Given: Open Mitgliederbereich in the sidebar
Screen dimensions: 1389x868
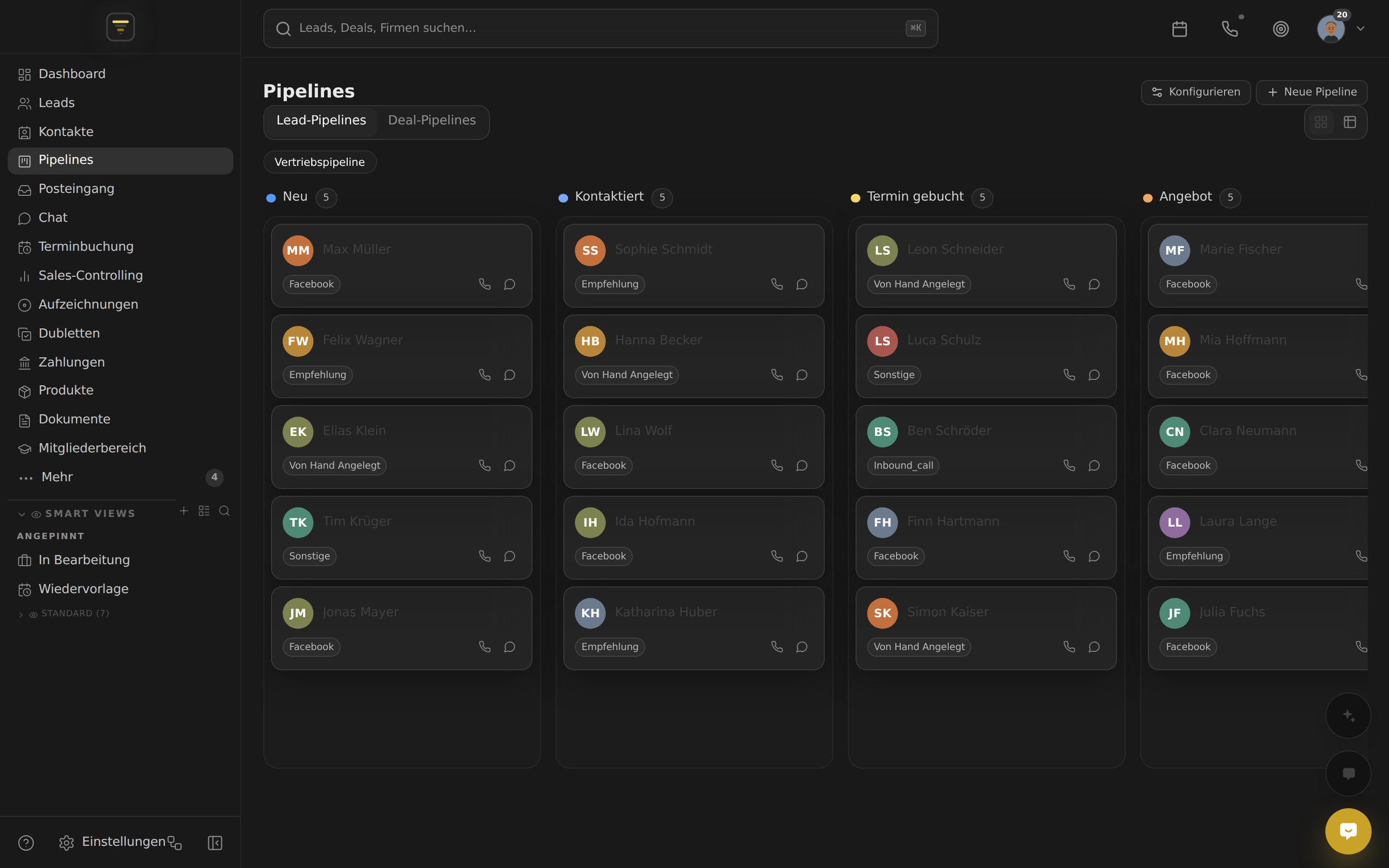Looking at the screenshot, I should (x=120, y=448).
